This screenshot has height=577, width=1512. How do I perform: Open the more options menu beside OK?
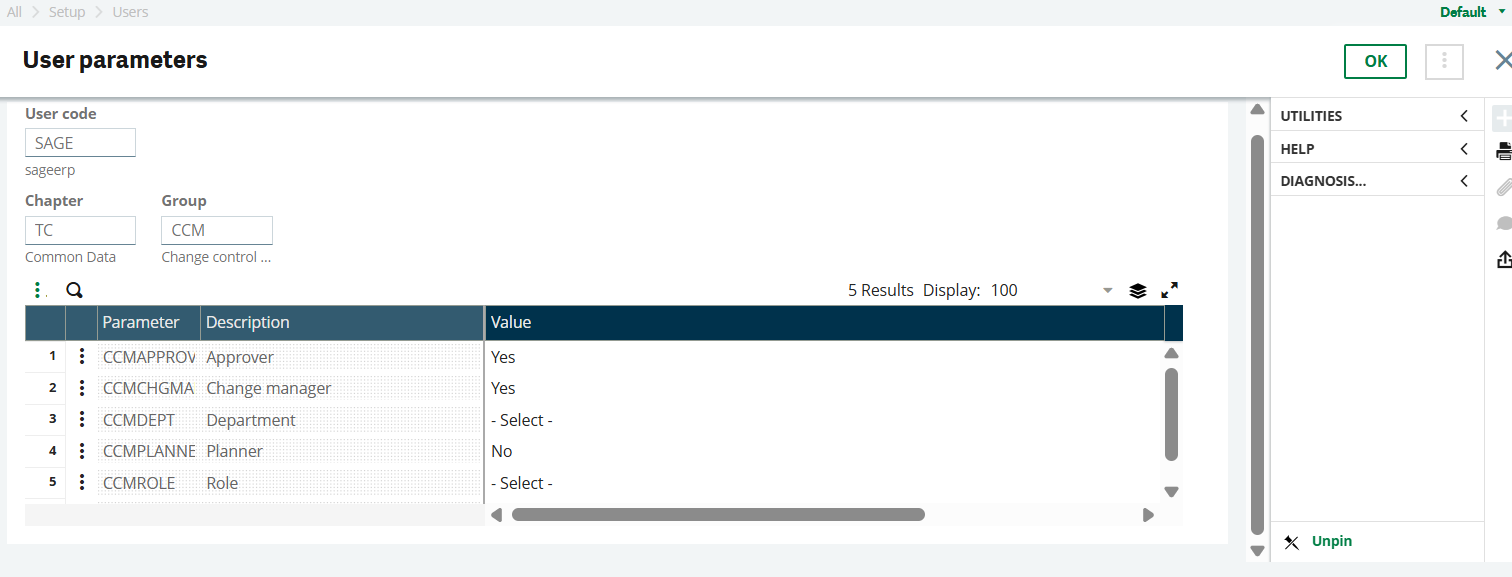[1444, 61]
